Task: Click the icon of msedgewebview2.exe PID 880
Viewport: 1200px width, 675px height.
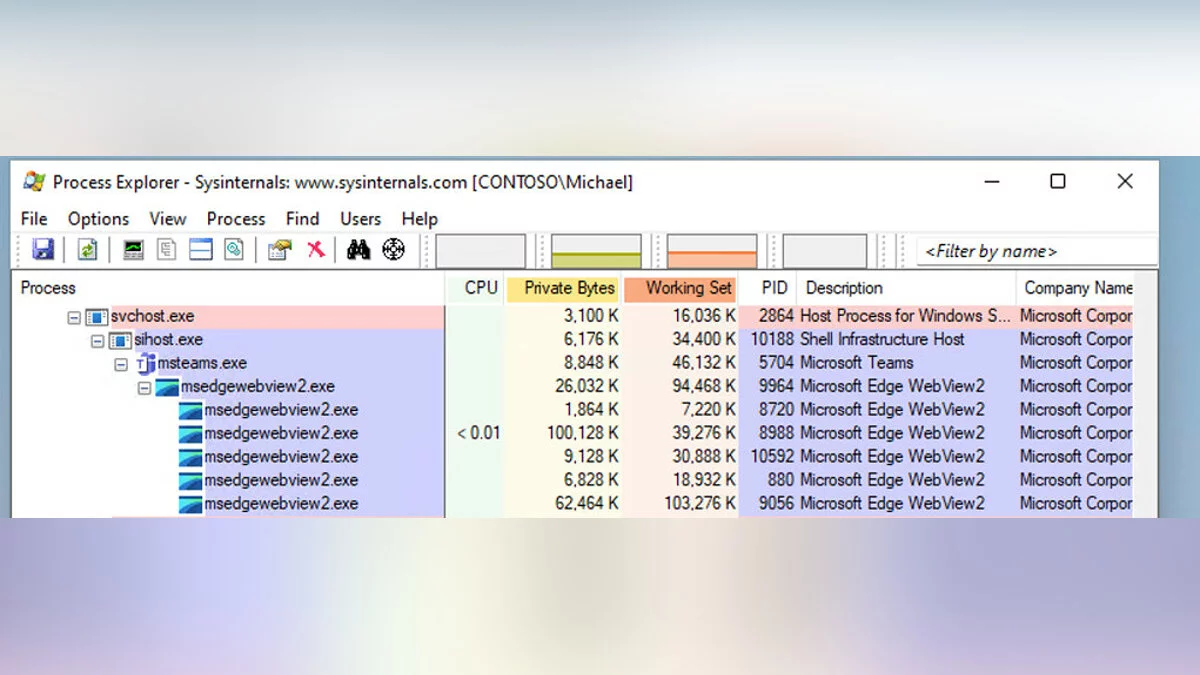Action: pos(191,480)
